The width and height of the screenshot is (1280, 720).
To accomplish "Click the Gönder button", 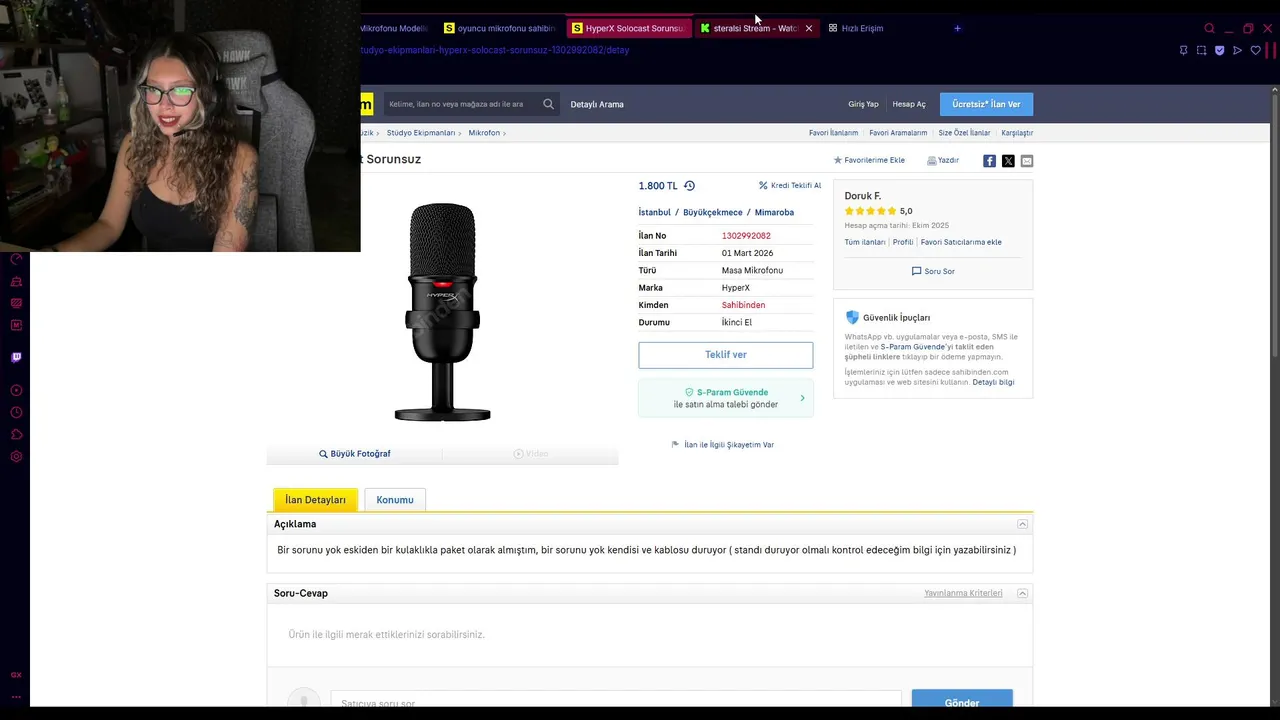I will tap(962, 700).
